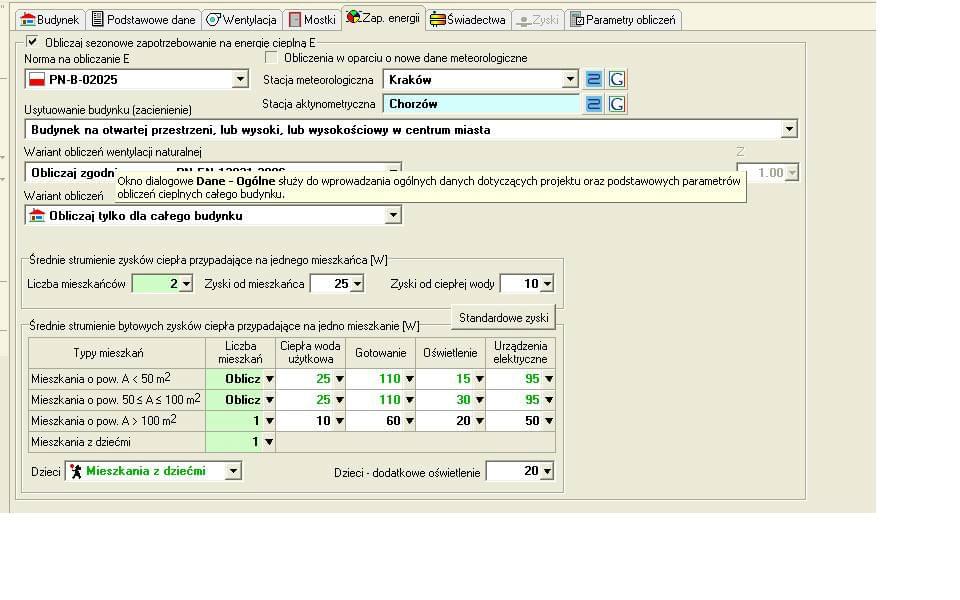Viewport: 960px width, 600px height.
Task: Open the Budynek tab
Action: point(50,20)
